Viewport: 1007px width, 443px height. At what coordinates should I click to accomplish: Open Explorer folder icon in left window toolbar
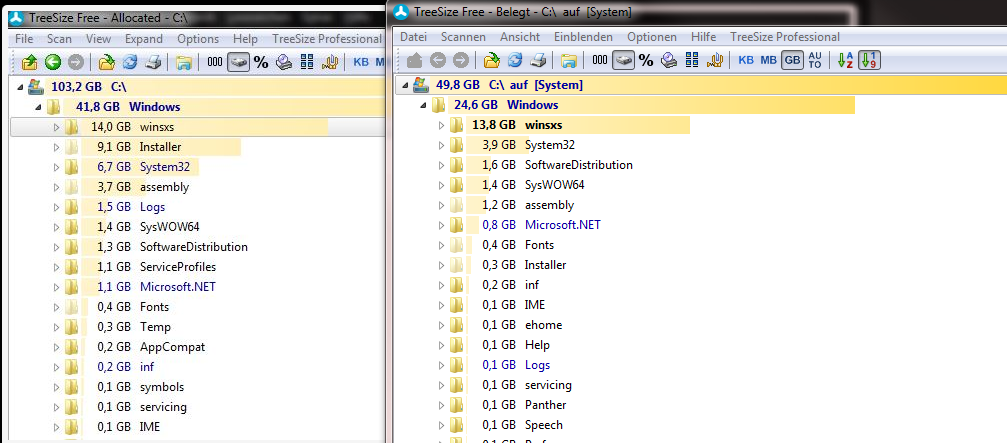point(184,62)
